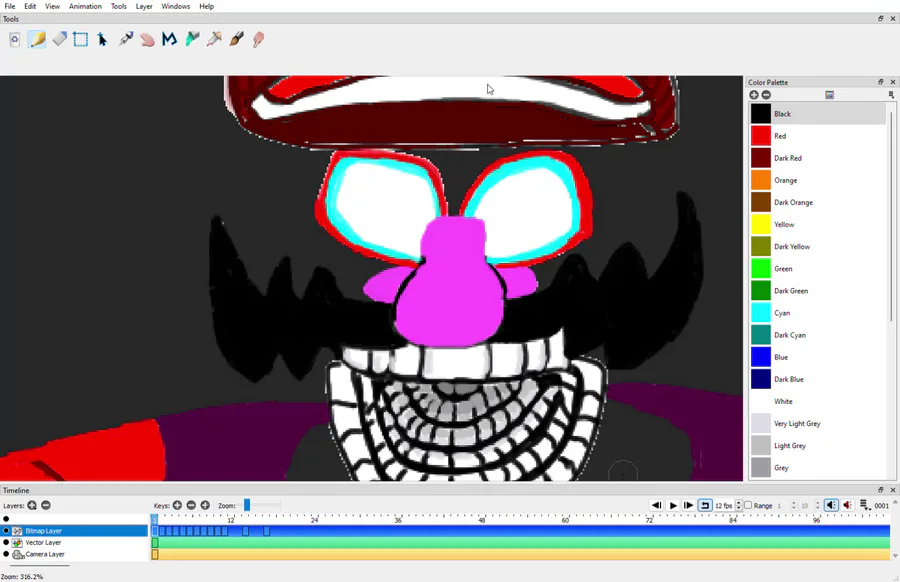Select the Eyedropper tool

pyautogui.click(x=214, y=39)
